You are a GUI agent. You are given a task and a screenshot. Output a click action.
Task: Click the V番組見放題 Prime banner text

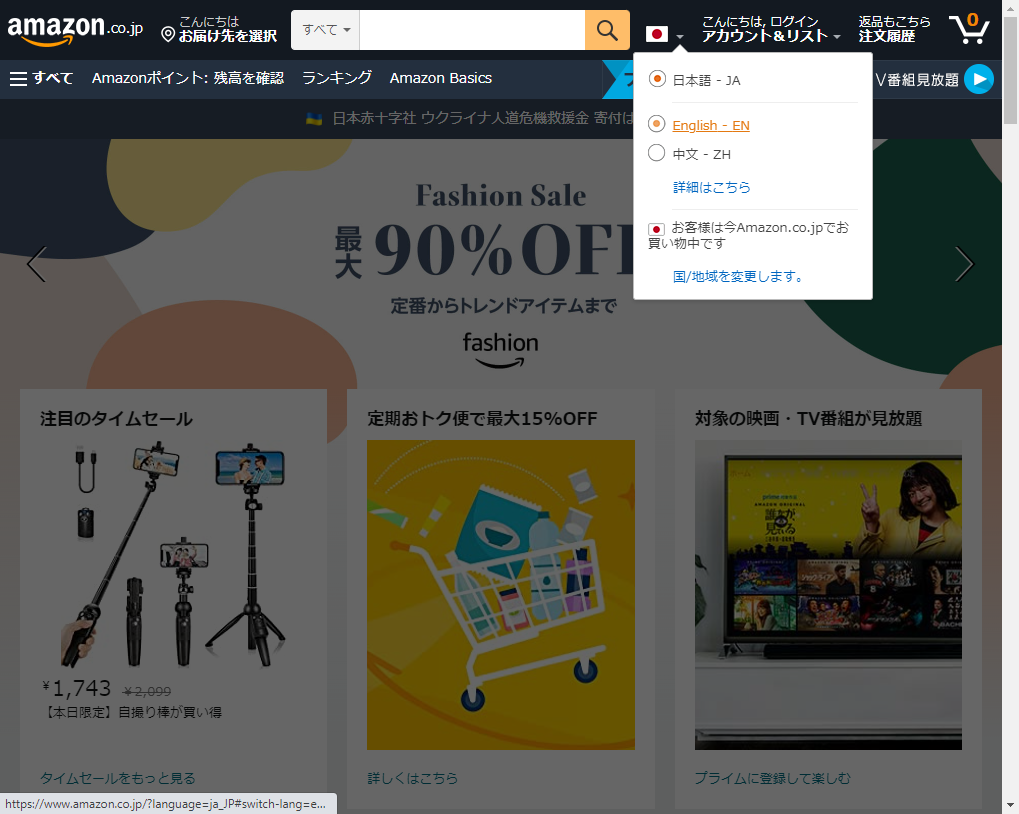point(917,79)
